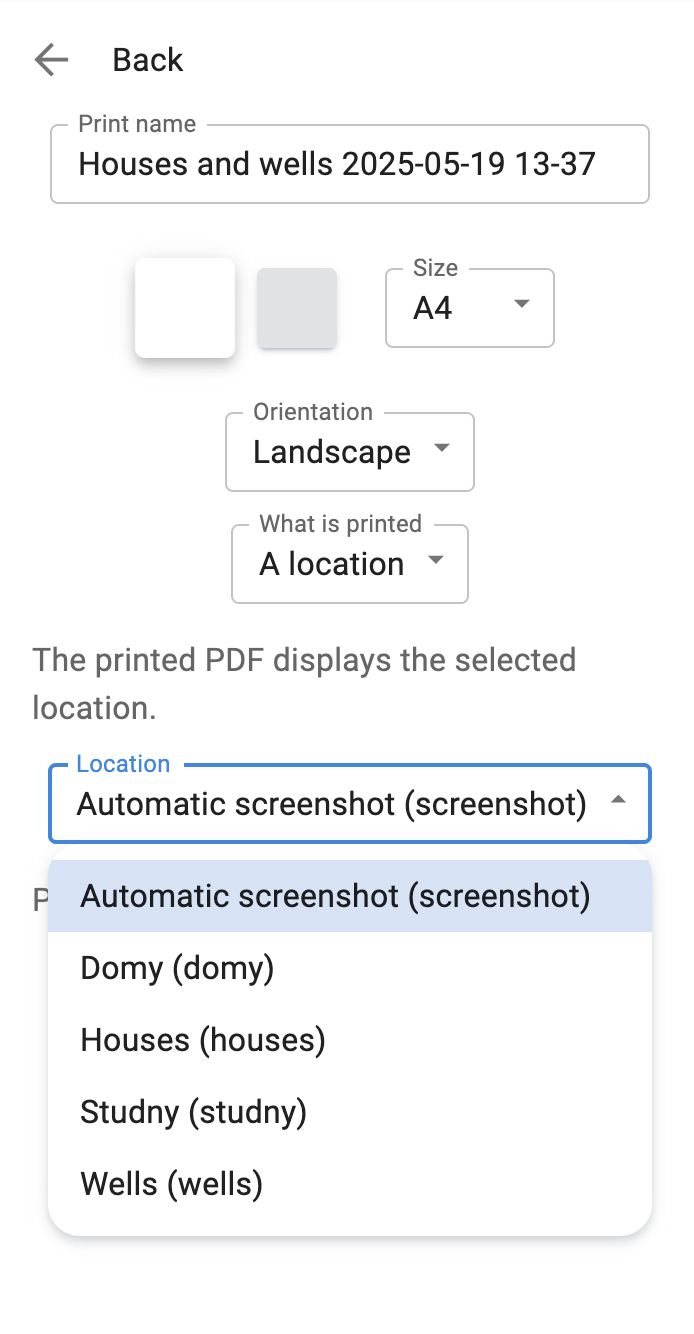Select Studny (studny) from the options
The width and height of the screenshot is (694, 1334).
click(192, 1111)
